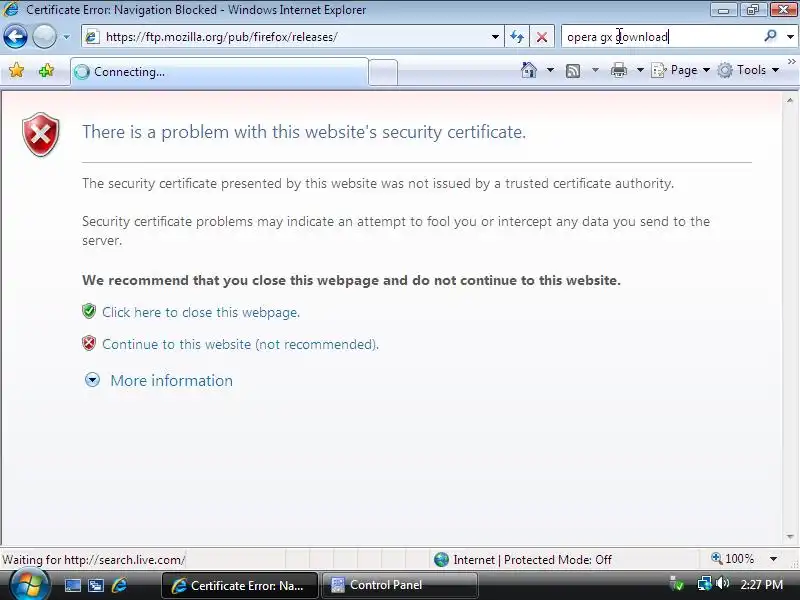The width and height of the screenshot is (800, 600).
Task: Click Add to Favorites icon
Action: tap(46, 70)
